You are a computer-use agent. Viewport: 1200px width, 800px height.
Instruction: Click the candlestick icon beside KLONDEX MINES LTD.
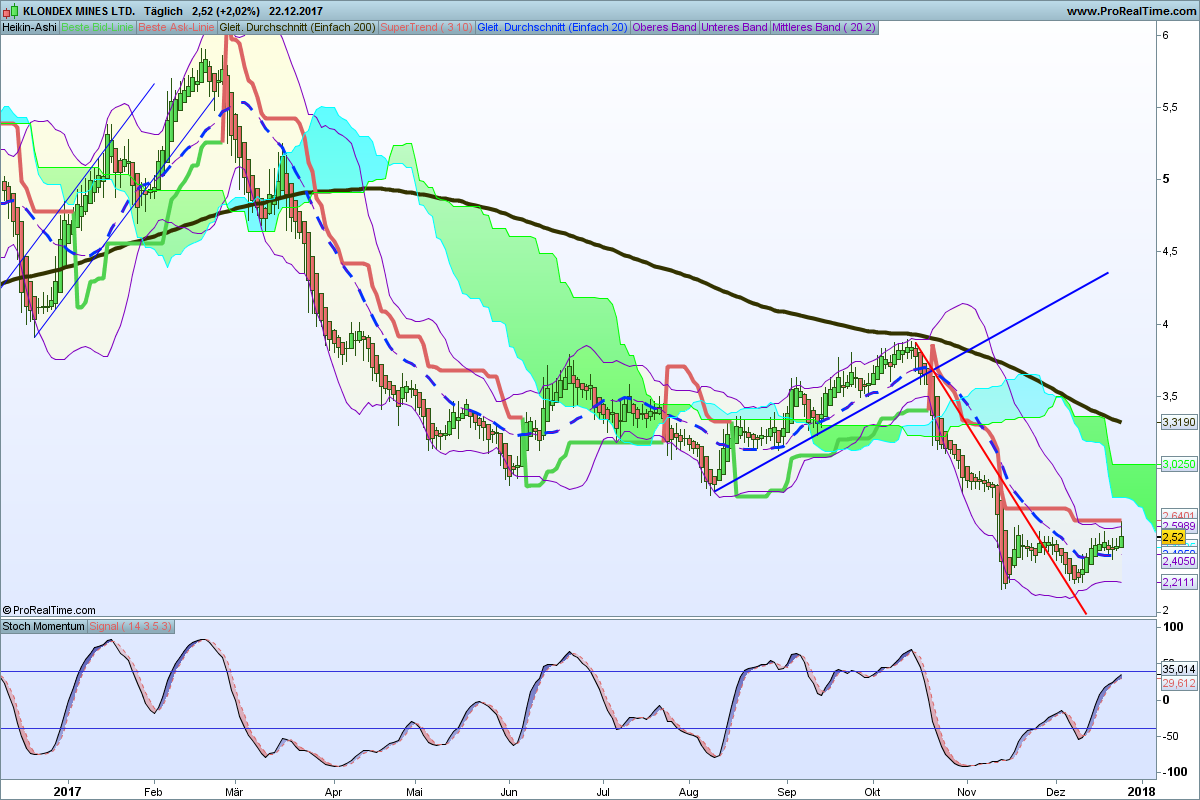click(x=11, y=11)
